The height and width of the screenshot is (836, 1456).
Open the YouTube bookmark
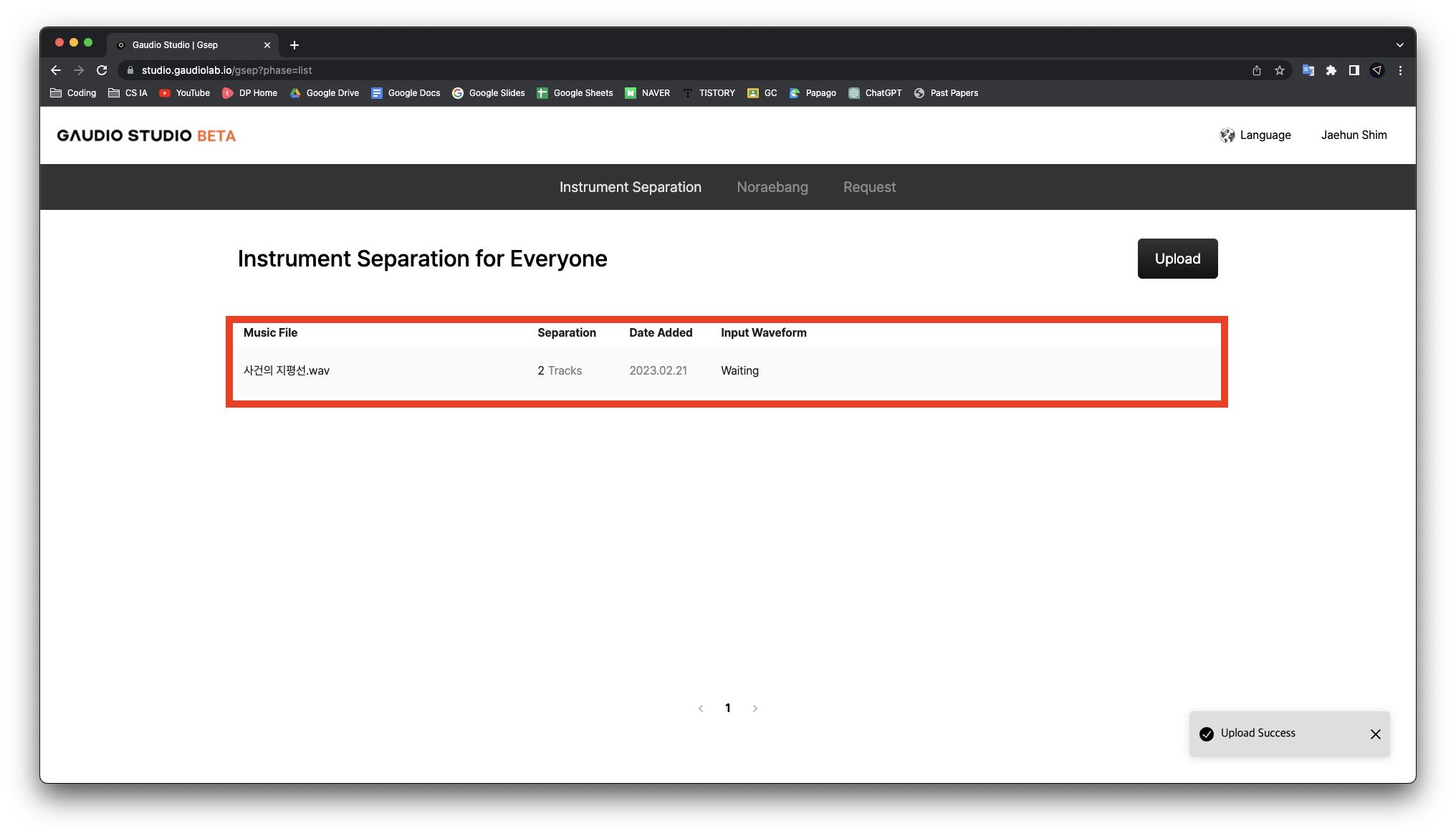click(185, 93)
